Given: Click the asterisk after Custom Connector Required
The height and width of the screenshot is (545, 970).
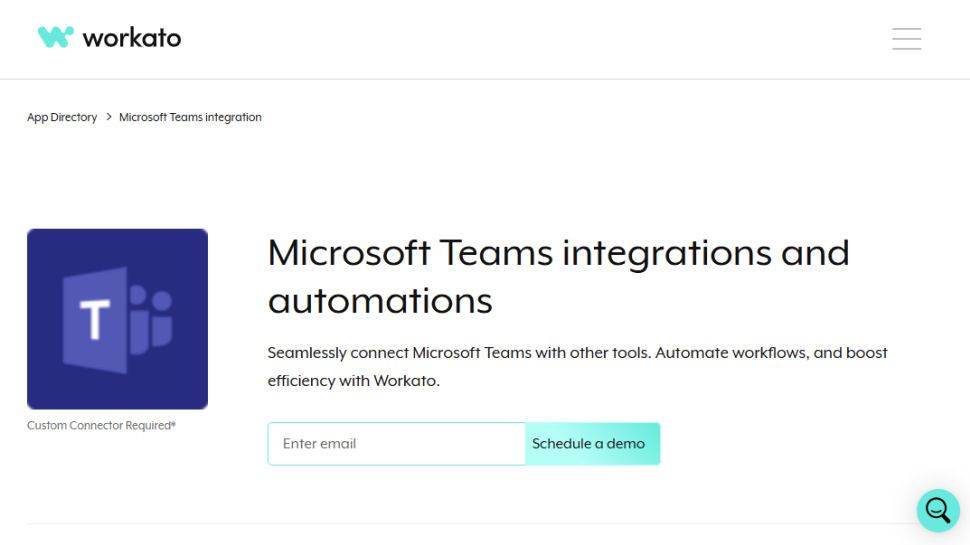Looking at the screenshot, I should tap(173, 424).
